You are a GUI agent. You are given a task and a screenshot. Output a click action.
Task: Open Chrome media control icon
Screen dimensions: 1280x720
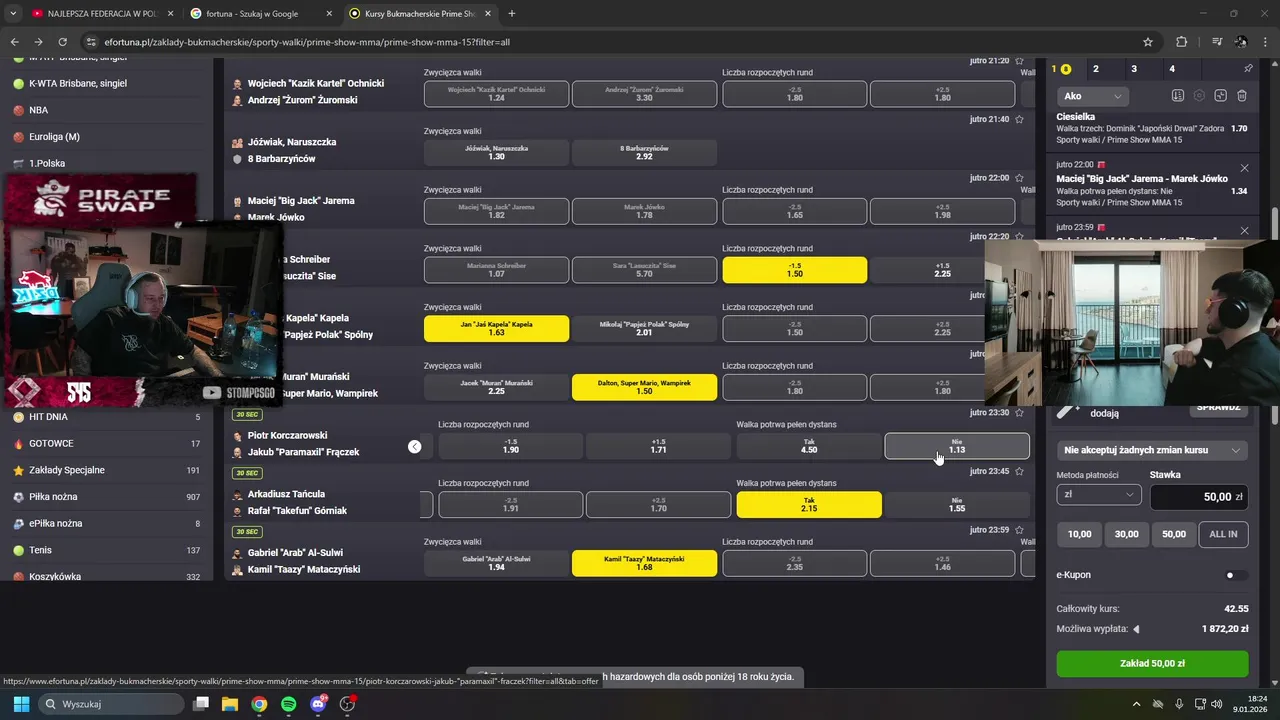tap(1217, 42)
